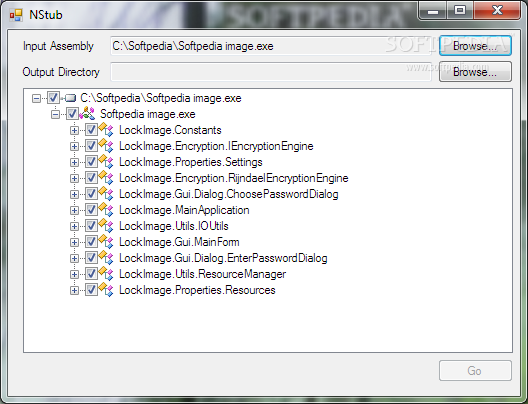528x404 pixels.
Task: Toggle the LockImage.Utils.ResourceManager checkbox
Action: tap(91, 274)
